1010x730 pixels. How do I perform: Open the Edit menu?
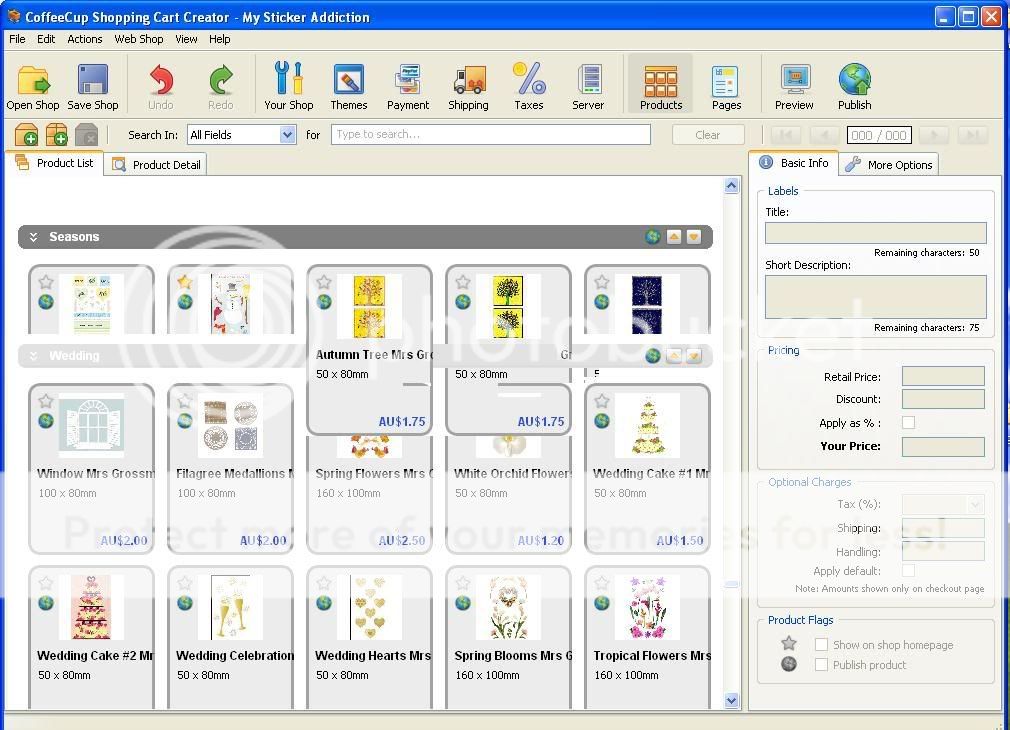46,39
